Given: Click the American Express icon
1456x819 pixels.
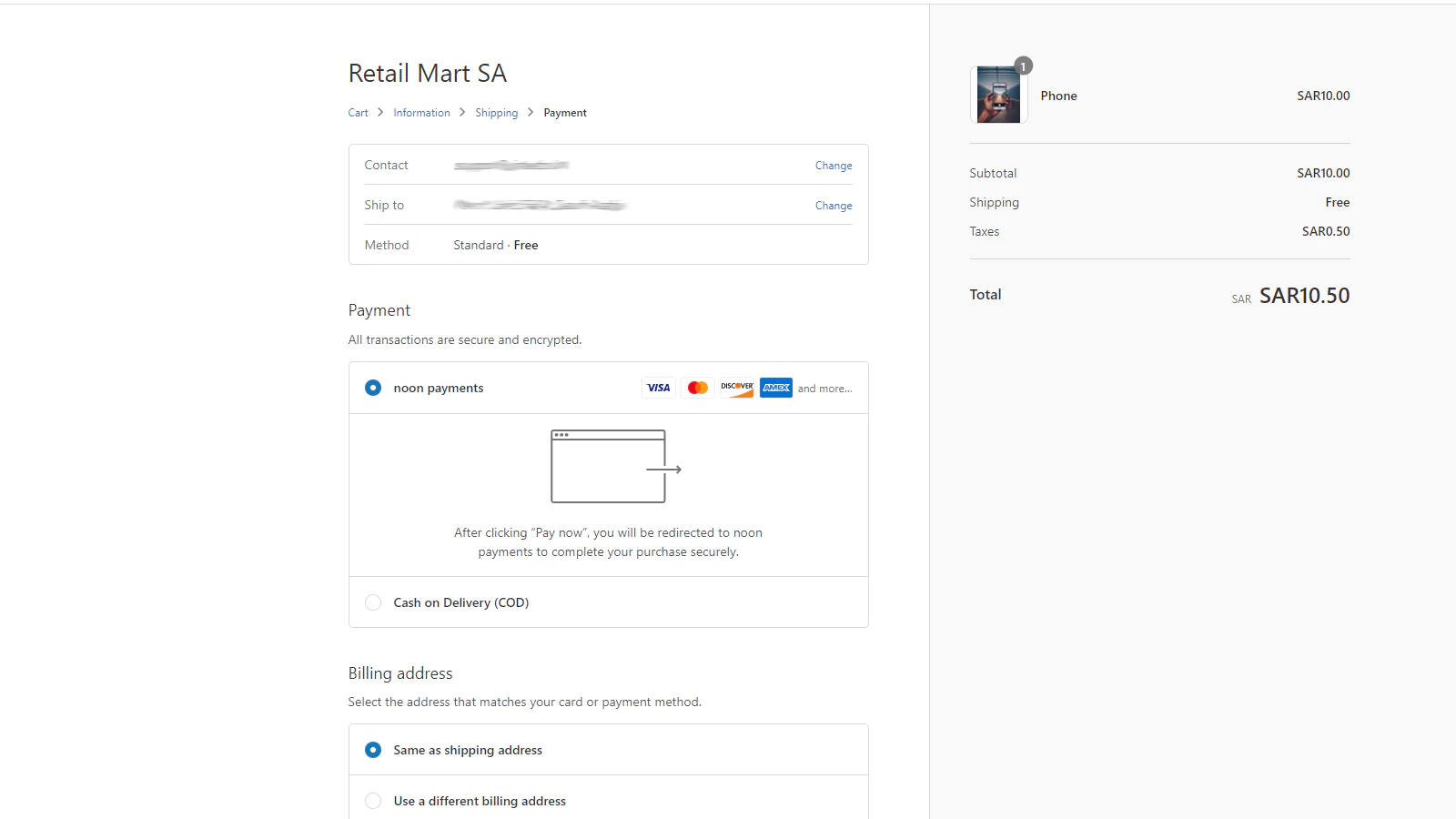Looking at the screenshot, I should pos(776,388).
